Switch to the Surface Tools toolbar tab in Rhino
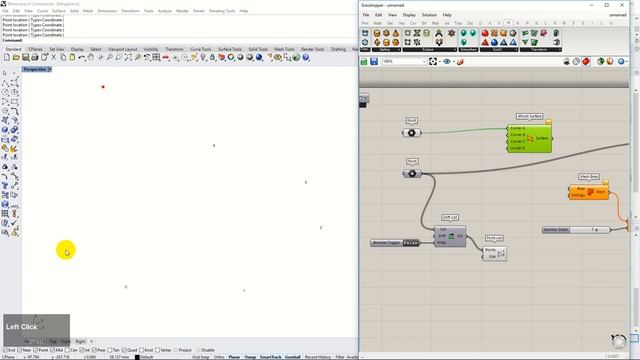 tap(230, 49)
